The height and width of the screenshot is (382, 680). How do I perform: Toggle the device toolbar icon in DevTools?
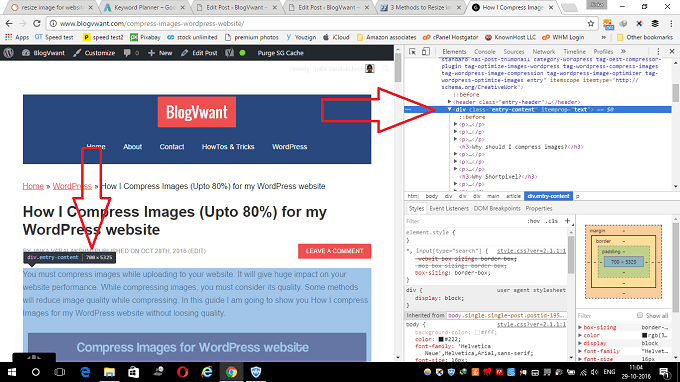[x=426, y=52]
